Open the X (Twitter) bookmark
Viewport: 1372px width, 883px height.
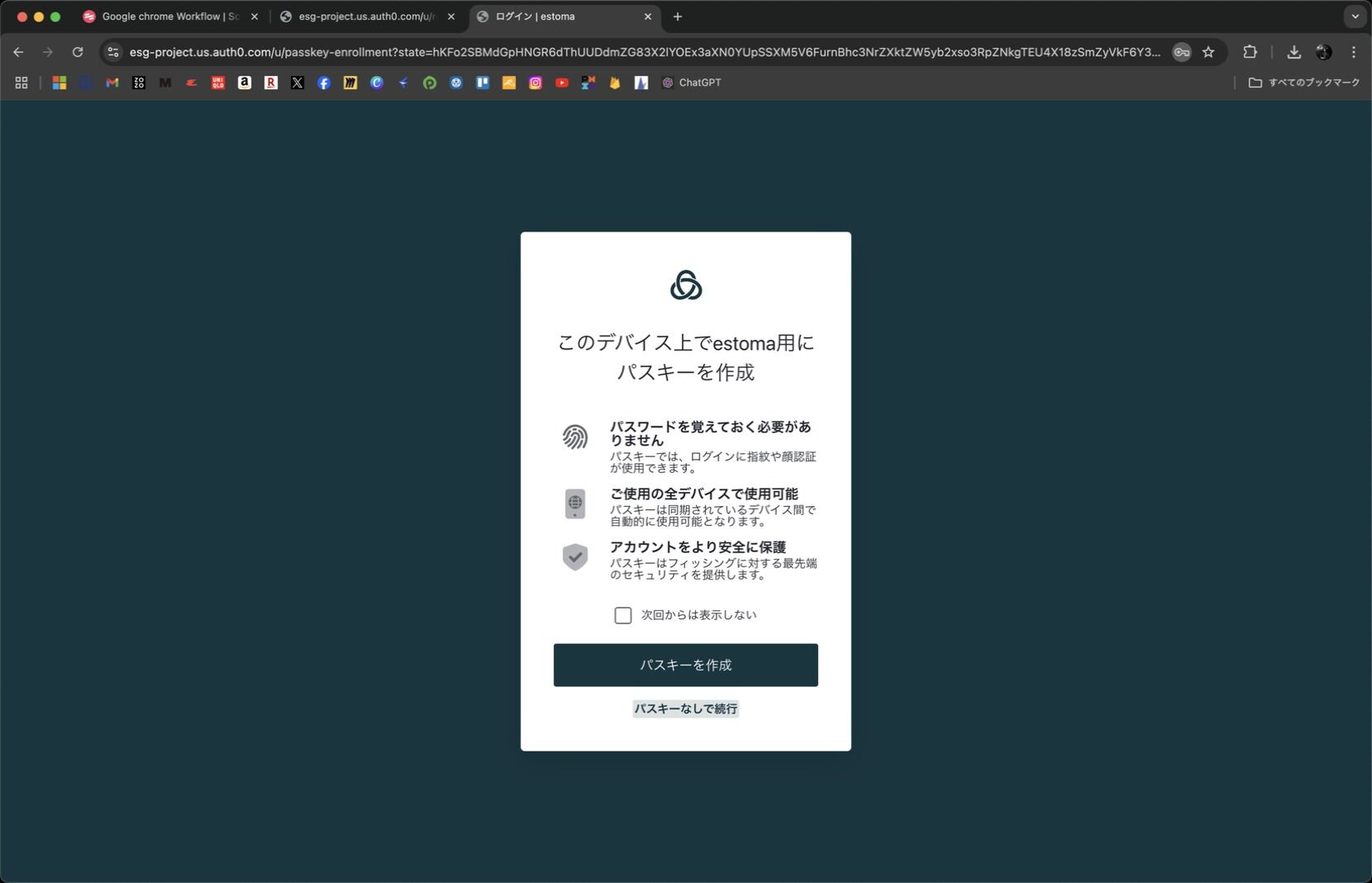(298, 83)
